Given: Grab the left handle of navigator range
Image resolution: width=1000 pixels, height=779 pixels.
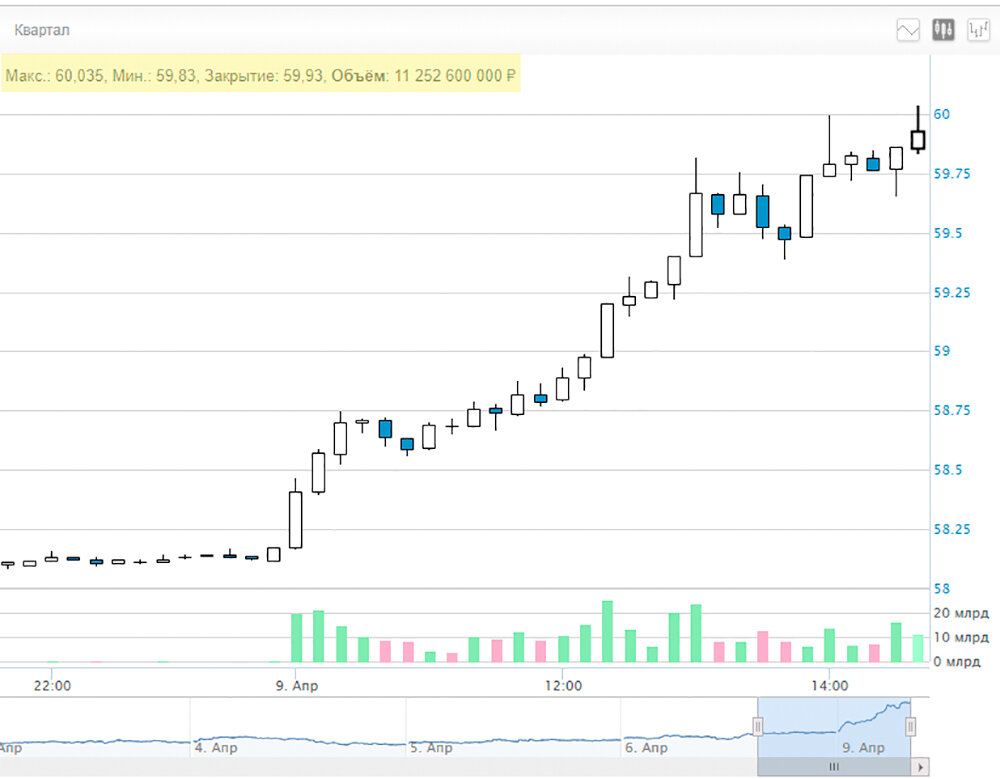Looking at the screenshot, I should pyautogui.click(x=758, y=727).
